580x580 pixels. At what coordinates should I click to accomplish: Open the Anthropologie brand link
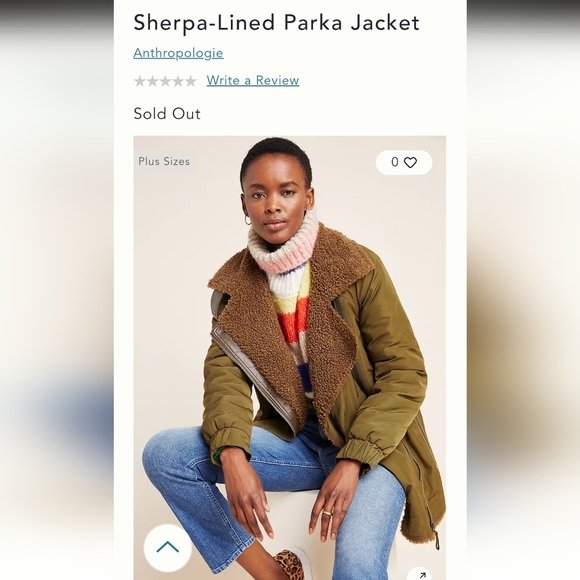click(x=178, y=53)
